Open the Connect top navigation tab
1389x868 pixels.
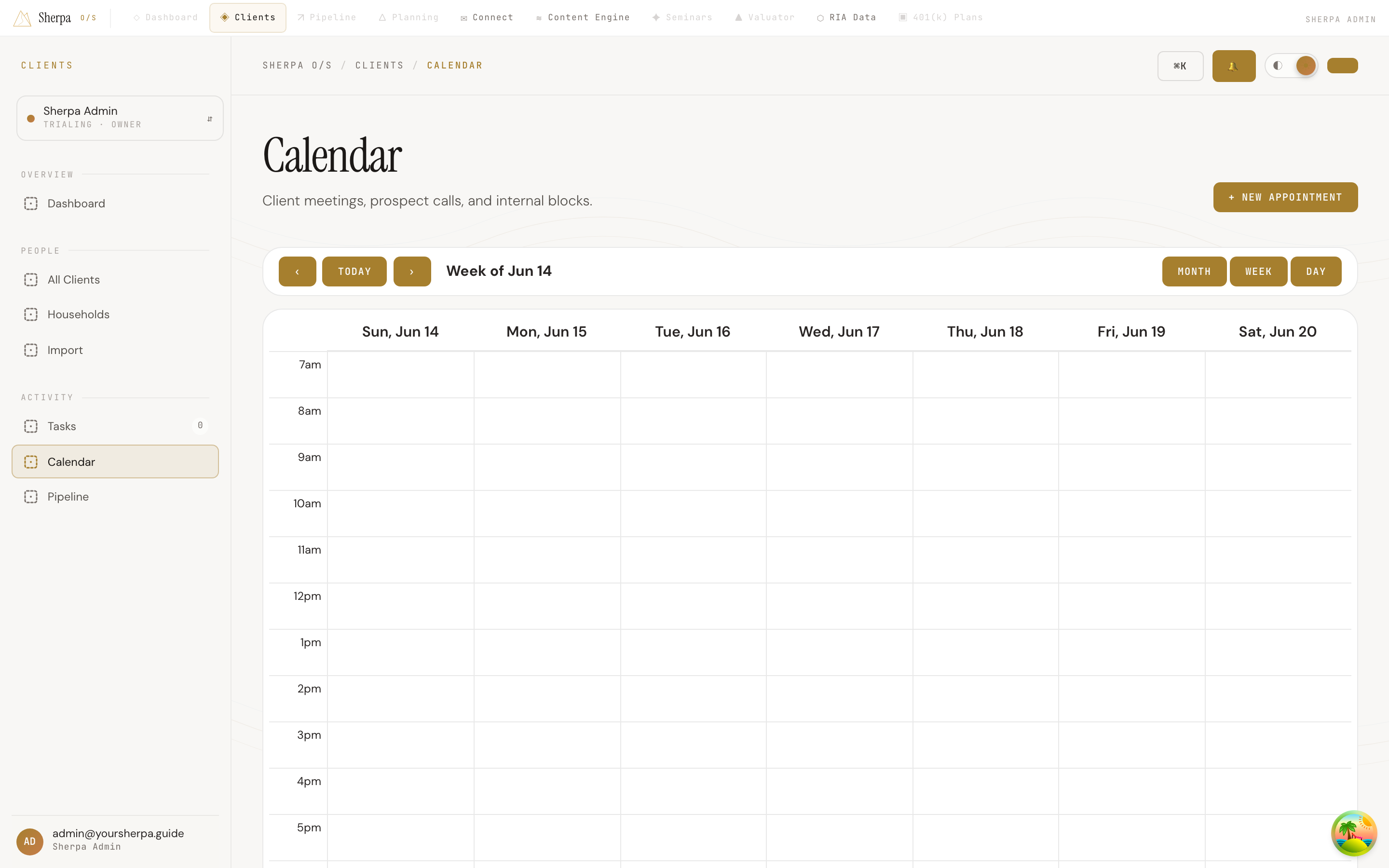pyautogui.click(x=487, y=18)
